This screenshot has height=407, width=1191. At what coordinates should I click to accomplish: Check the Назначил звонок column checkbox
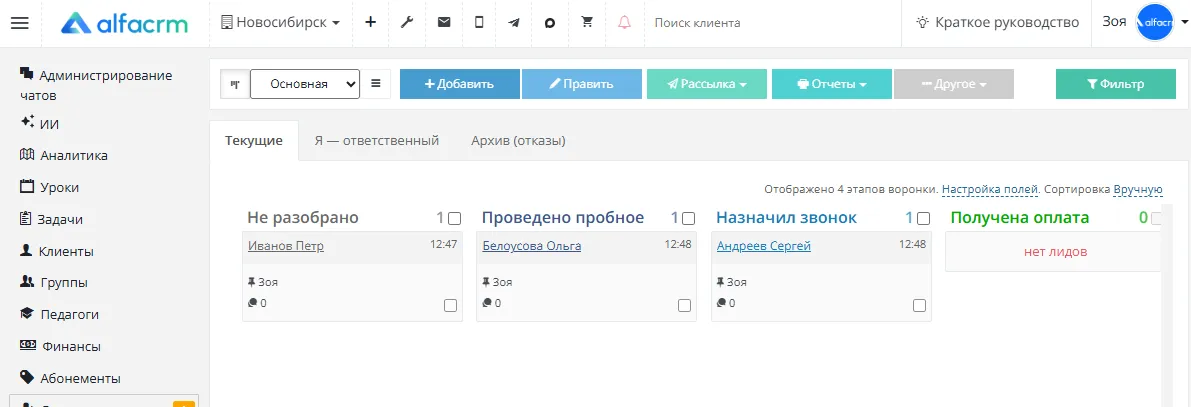click(x=923, y=219)
